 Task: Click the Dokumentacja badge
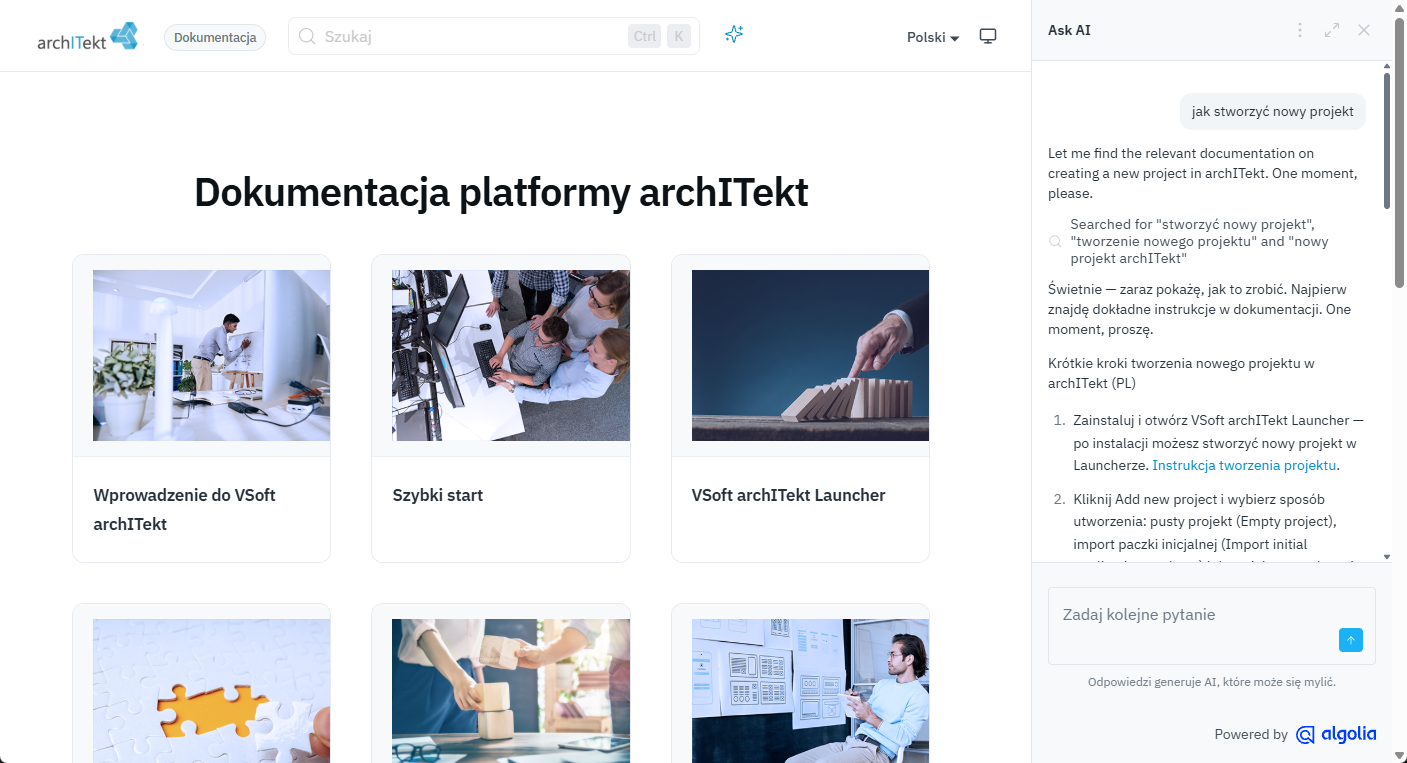click(215, 37)
